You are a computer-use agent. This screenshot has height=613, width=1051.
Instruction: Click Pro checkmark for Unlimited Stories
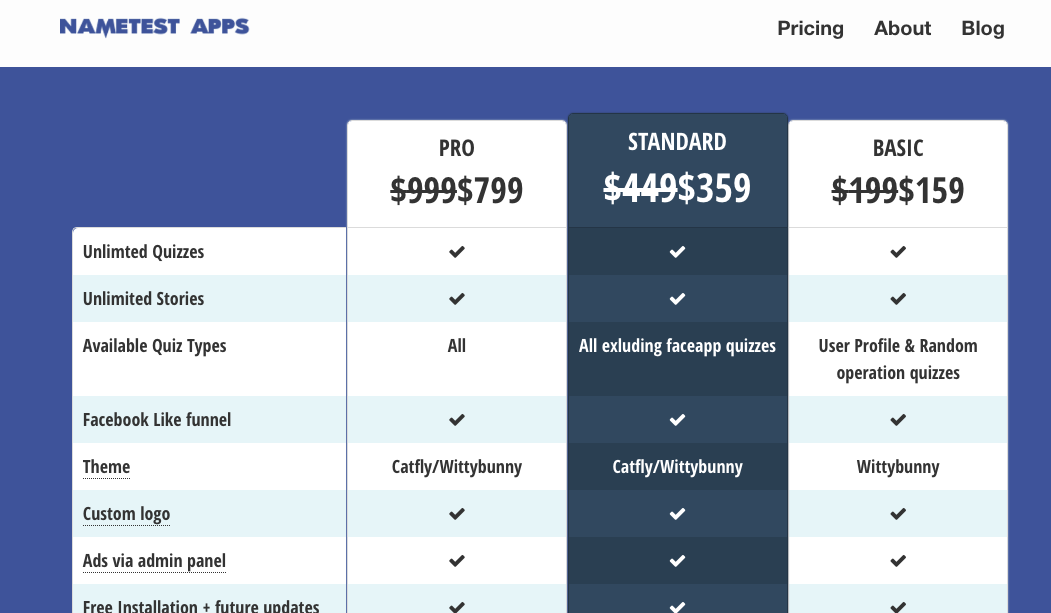[456, 299]
